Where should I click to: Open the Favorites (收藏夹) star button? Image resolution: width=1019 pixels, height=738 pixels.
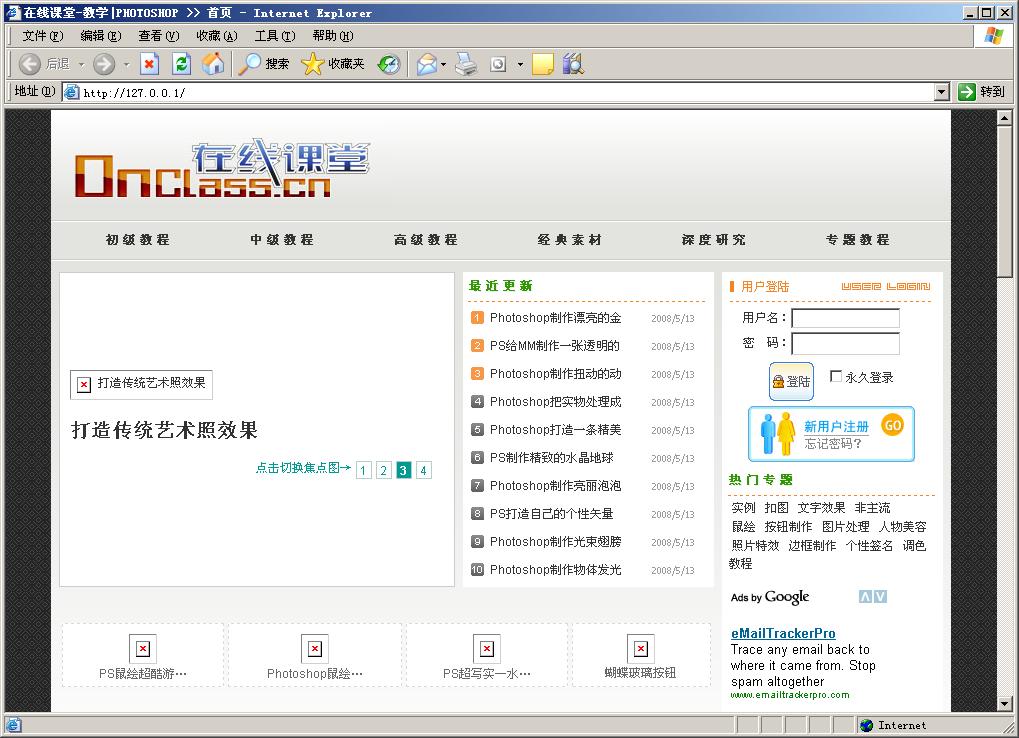click(x=333, y=64)
